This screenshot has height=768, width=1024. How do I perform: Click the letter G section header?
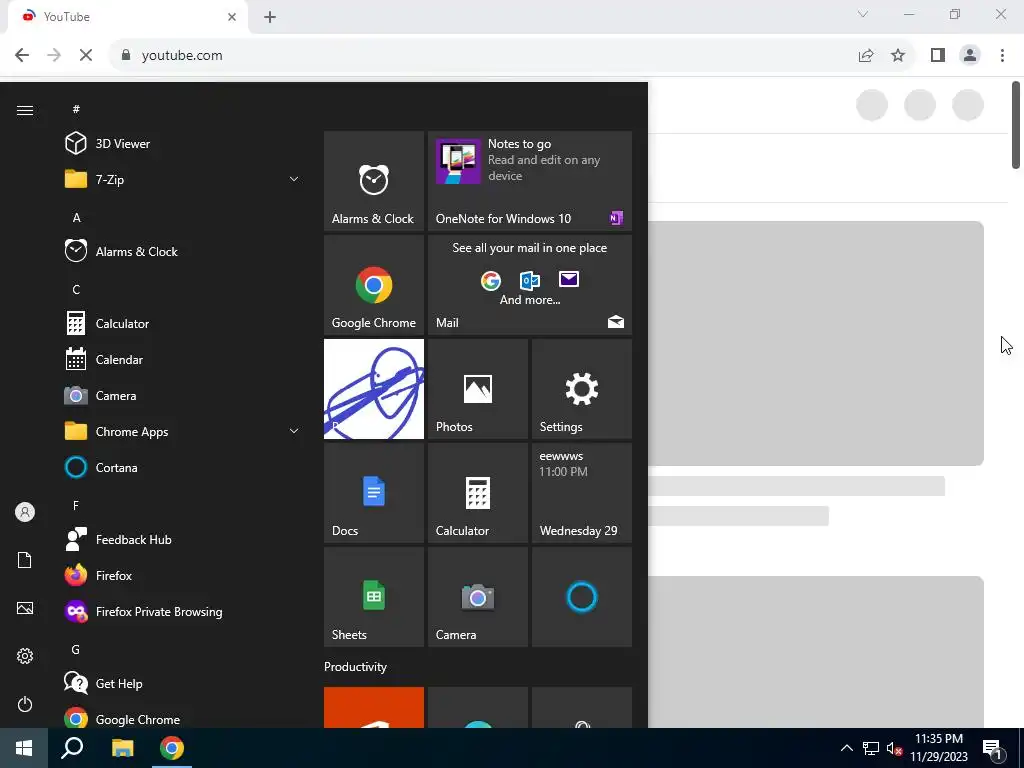tap(76, 649)
